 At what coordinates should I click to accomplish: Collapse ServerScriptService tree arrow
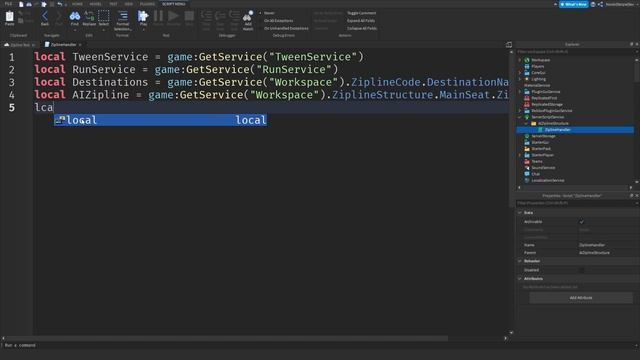point(520,117)
